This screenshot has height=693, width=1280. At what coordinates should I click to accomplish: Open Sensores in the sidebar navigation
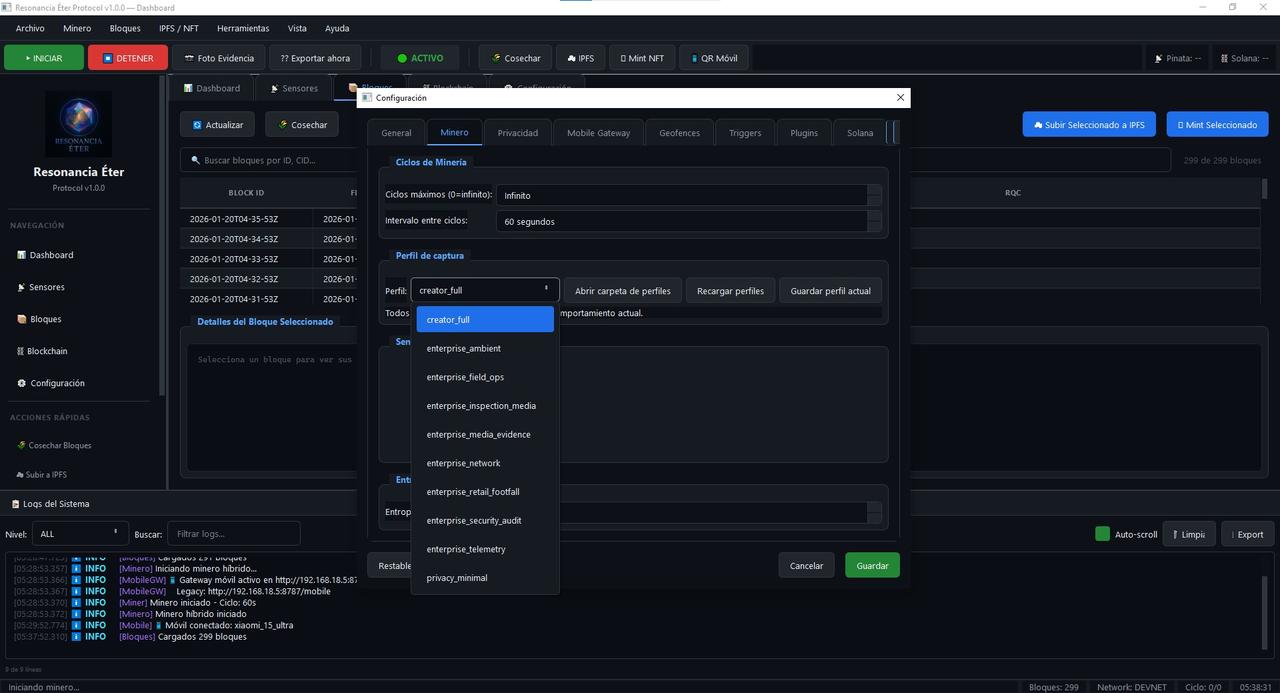coord(46,287)
